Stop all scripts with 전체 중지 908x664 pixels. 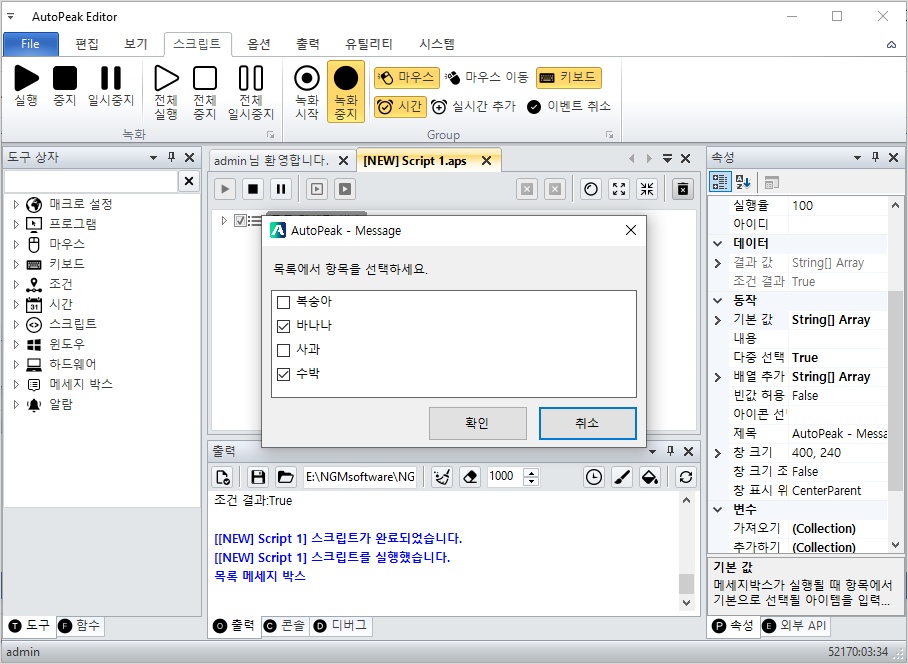pyautogui.click(x=205, y=91)
